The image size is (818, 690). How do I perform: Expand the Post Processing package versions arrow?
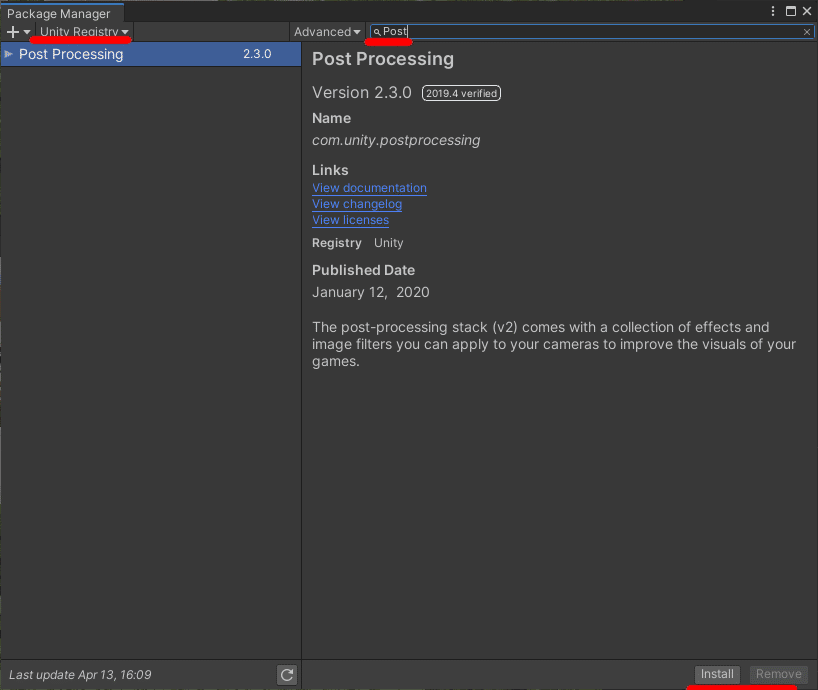pos(8,54)
